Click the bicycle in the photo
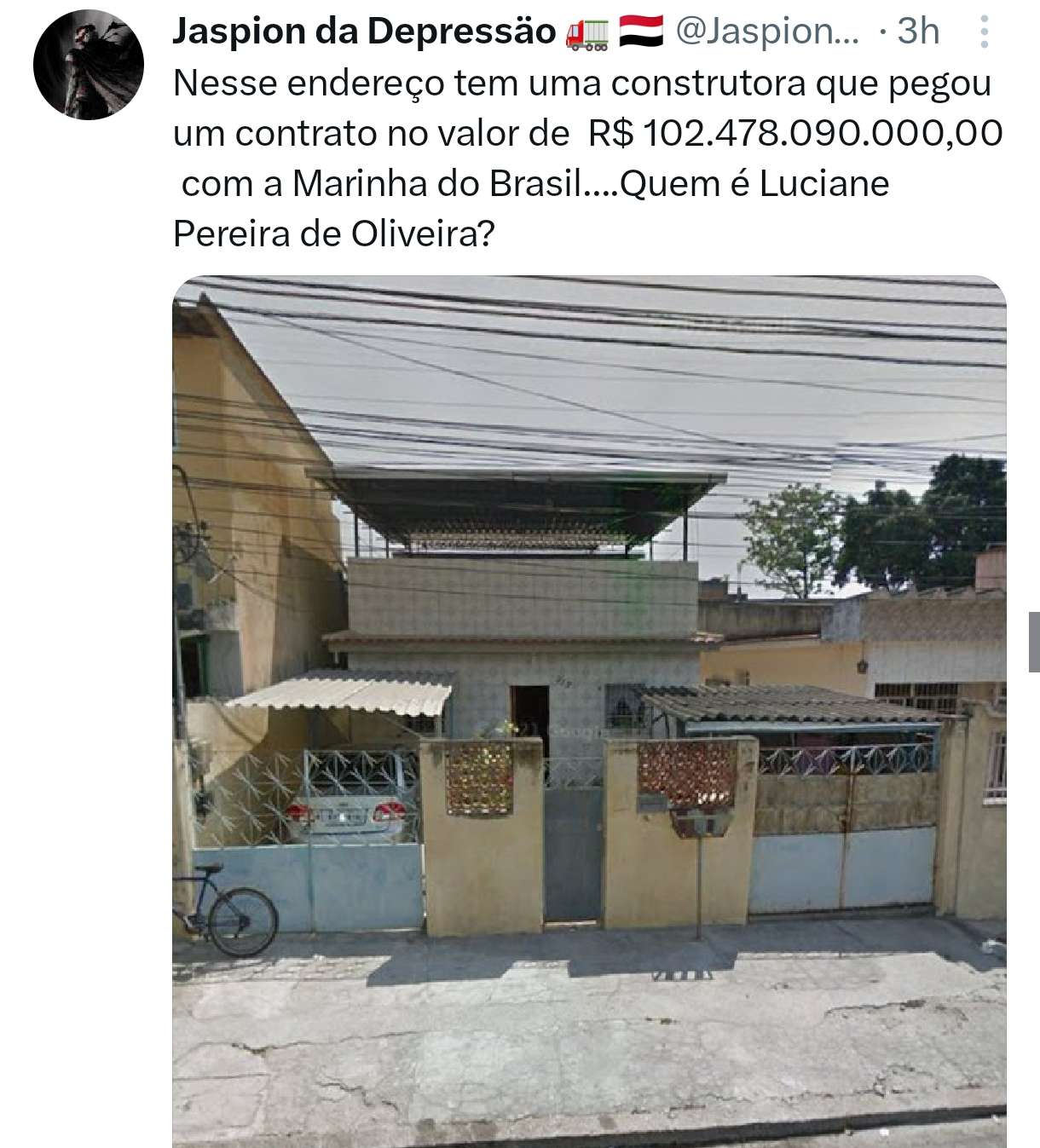 pyautogui.click(x=225, y=910)
